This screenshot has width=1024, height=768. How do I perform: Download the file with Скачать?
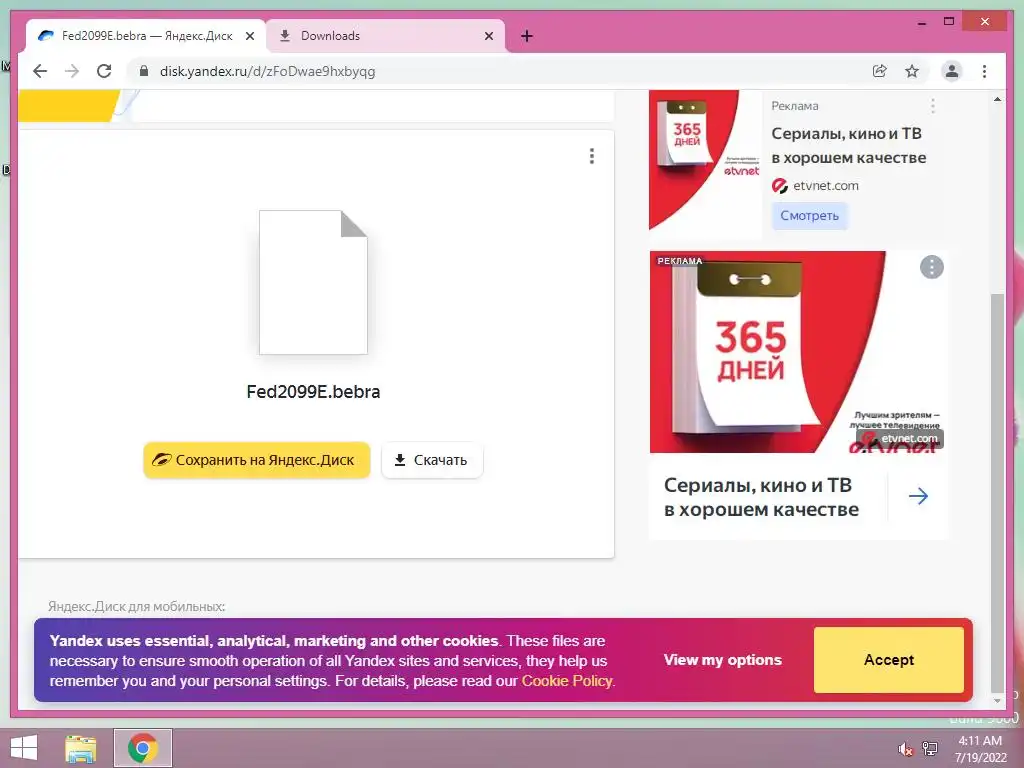pos(432,460)
